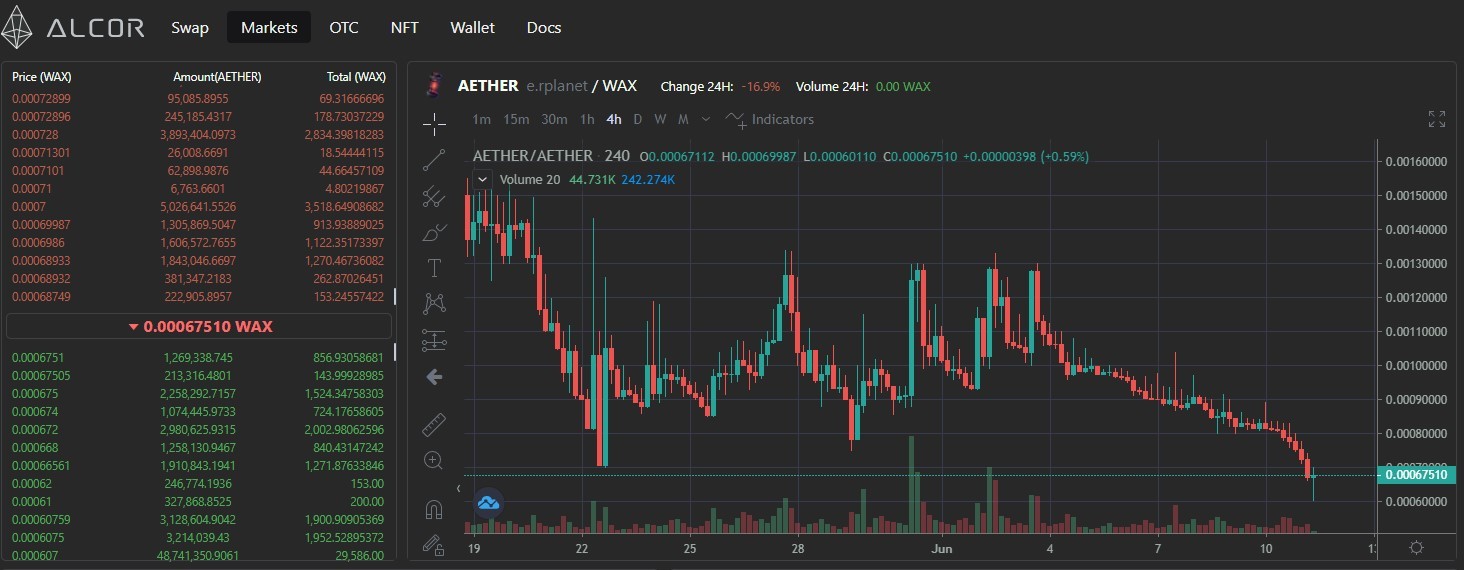Click the AETHER token icon
This screenshot has height=570, width=1464.
point(434,86)
